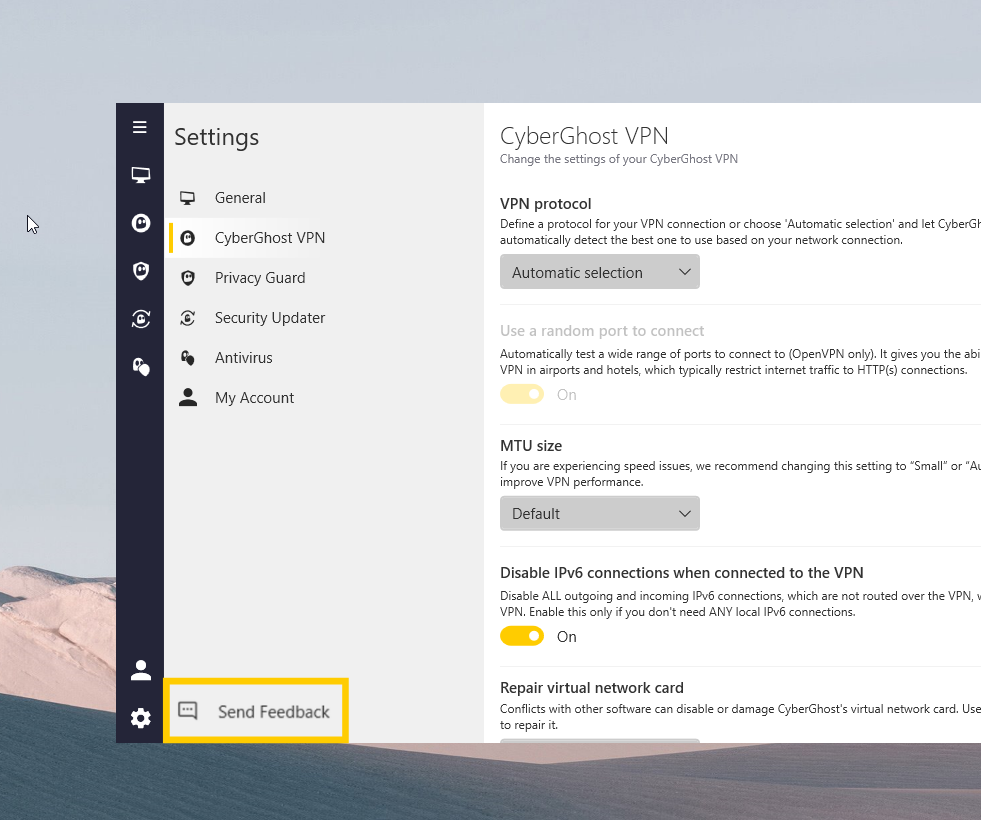Open the hamburger menu in dark sidebar
This screenshot has height=820, width=981.
140,127
